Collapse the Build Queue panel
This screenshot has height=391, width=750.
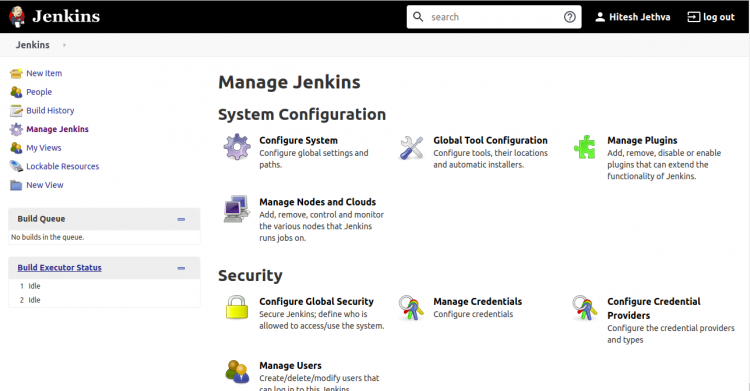pyautogui.click(x=181, y=219)
